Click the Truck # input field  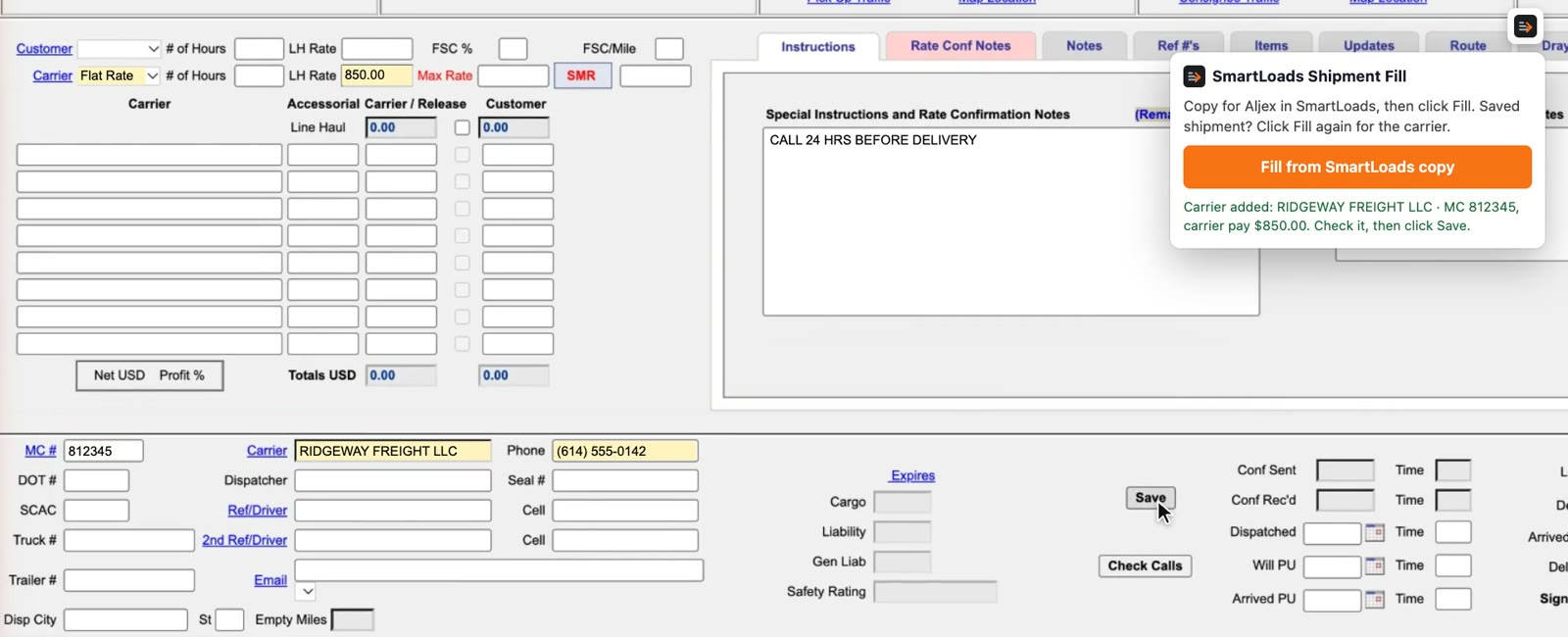pyautogui.click(x=129, y=540)
